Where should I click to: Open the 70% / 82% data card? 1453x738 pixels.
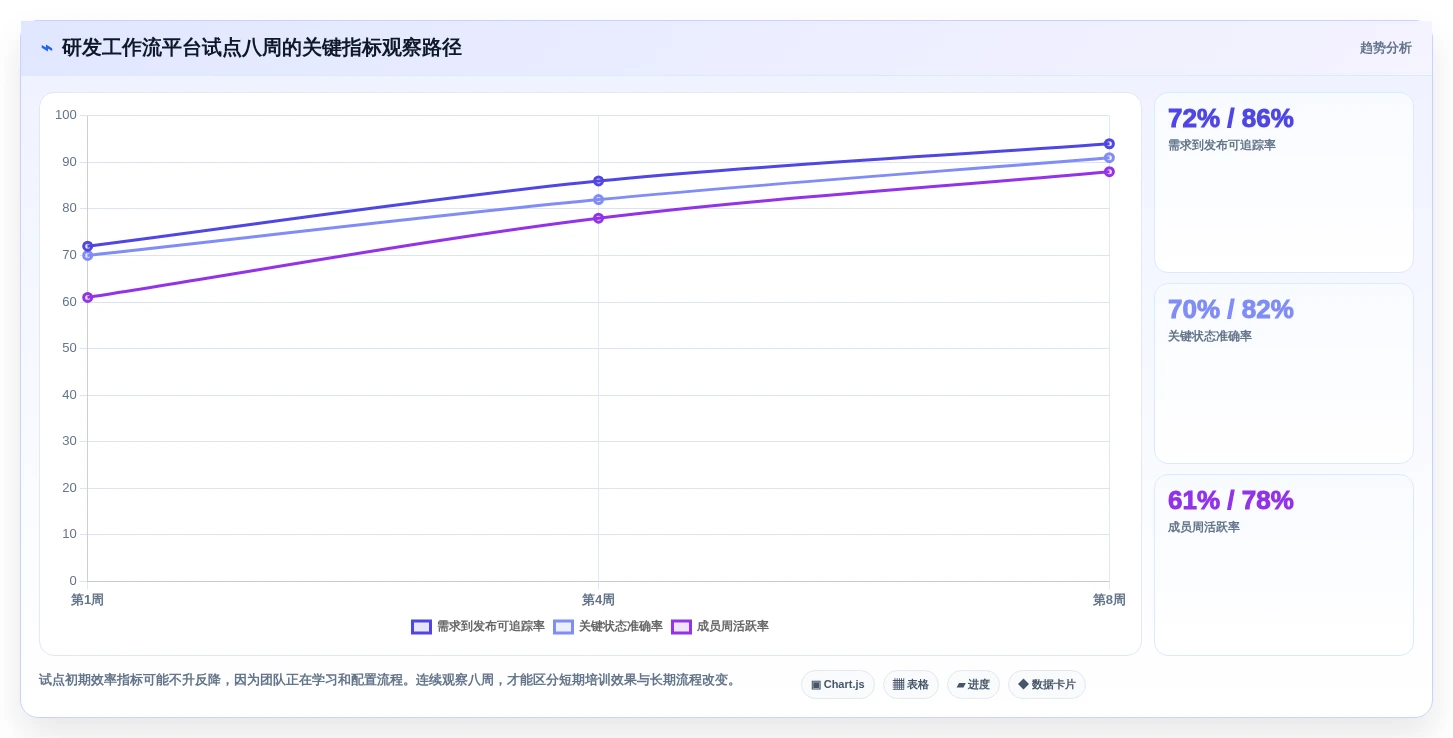tap(1284, 374)
